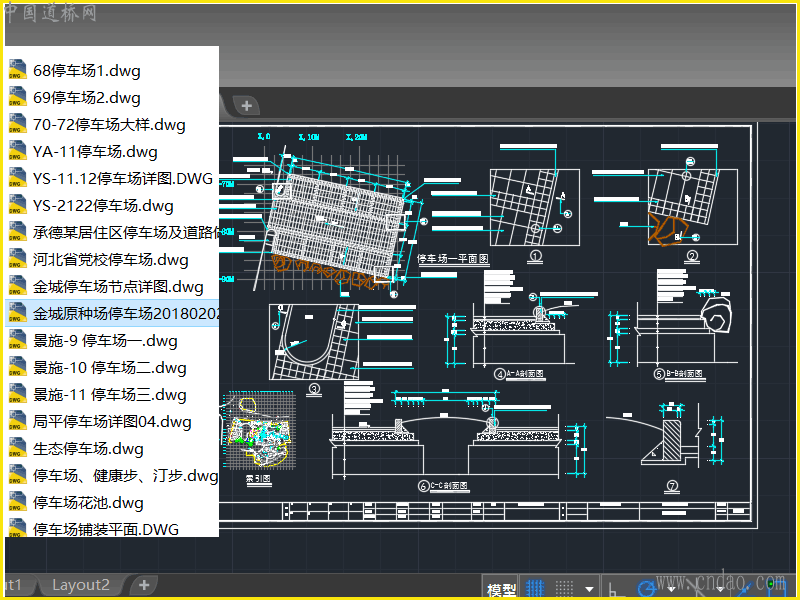Click the DWG icon beside 景施-9 停车场一.dwg
Screen dimensions: 800x600
pos(17,340)
